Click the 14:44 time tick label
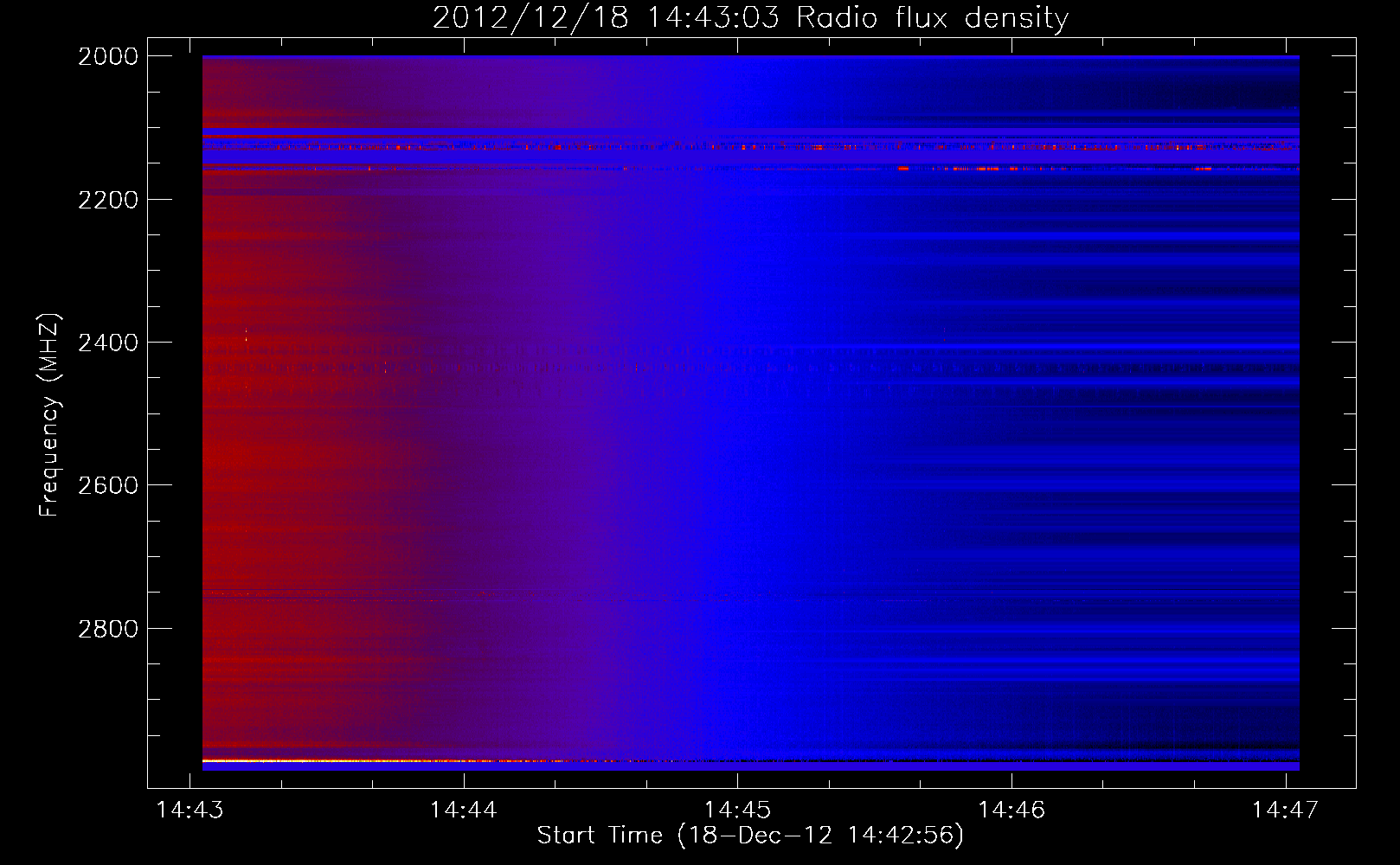1400x865 pixels. 464,810
